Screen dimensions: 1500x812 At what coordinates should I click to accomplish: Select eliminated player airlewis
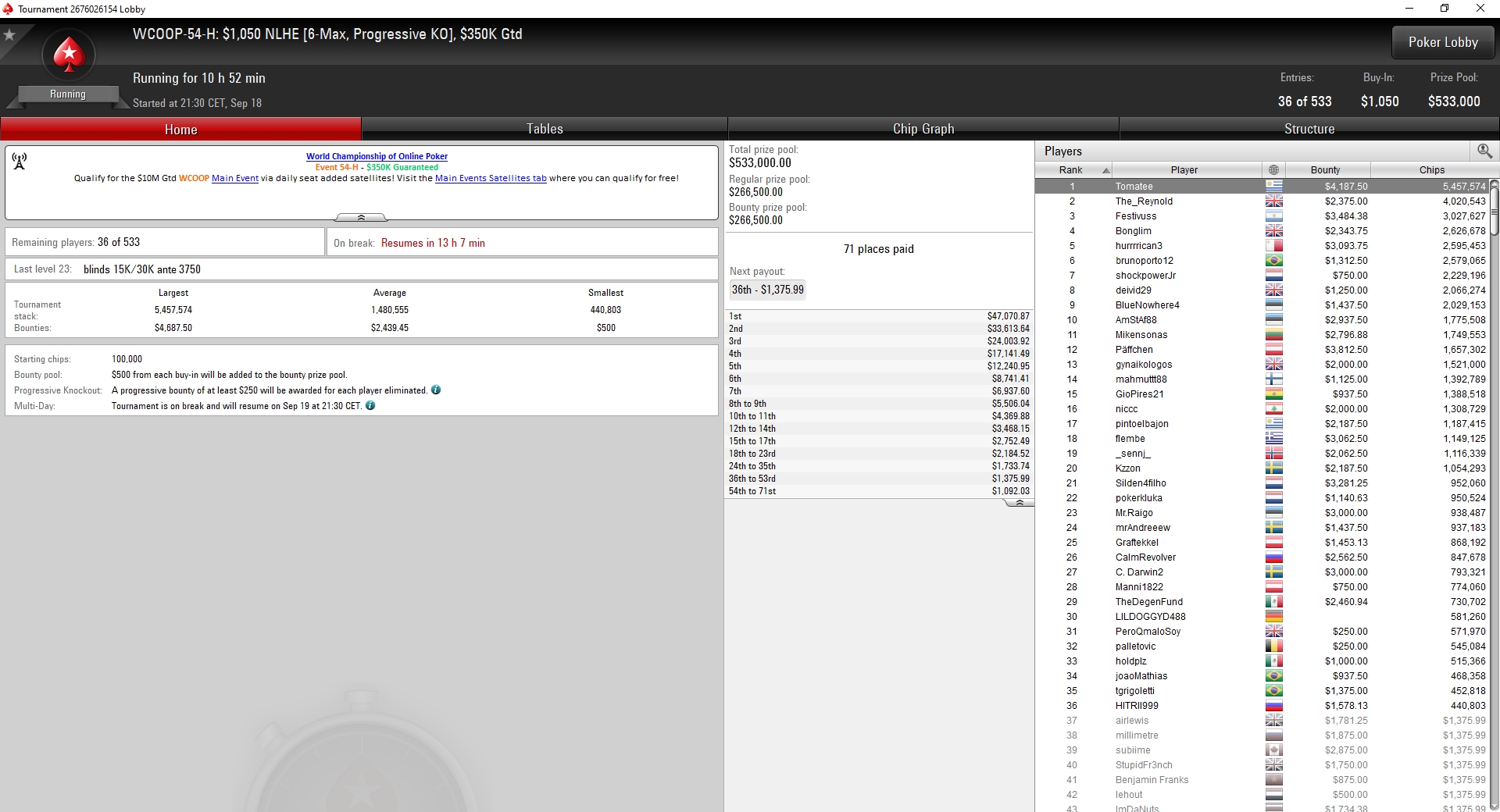coord(1262,720)
